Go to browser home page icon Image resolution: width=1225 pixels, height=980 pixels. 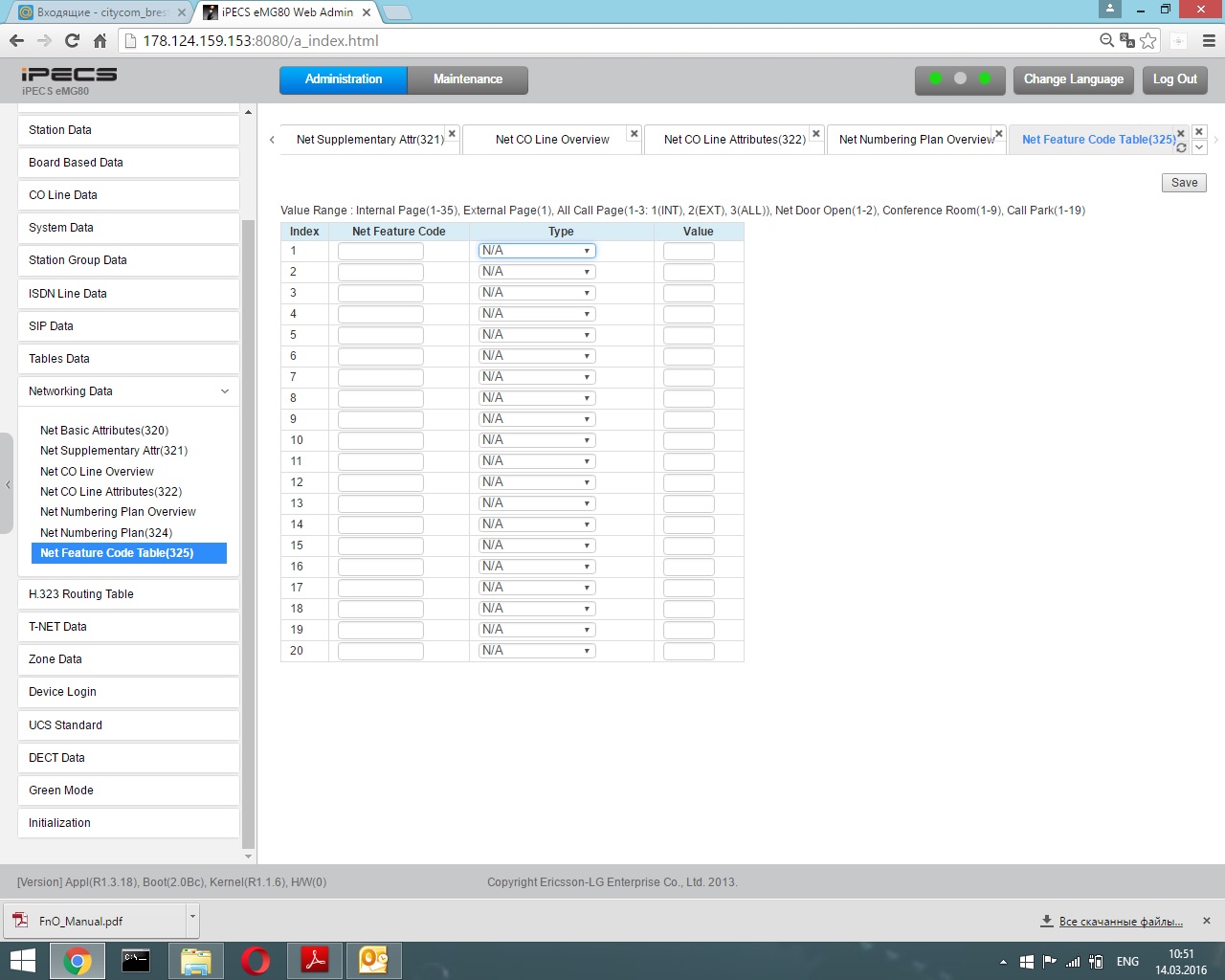100,40
